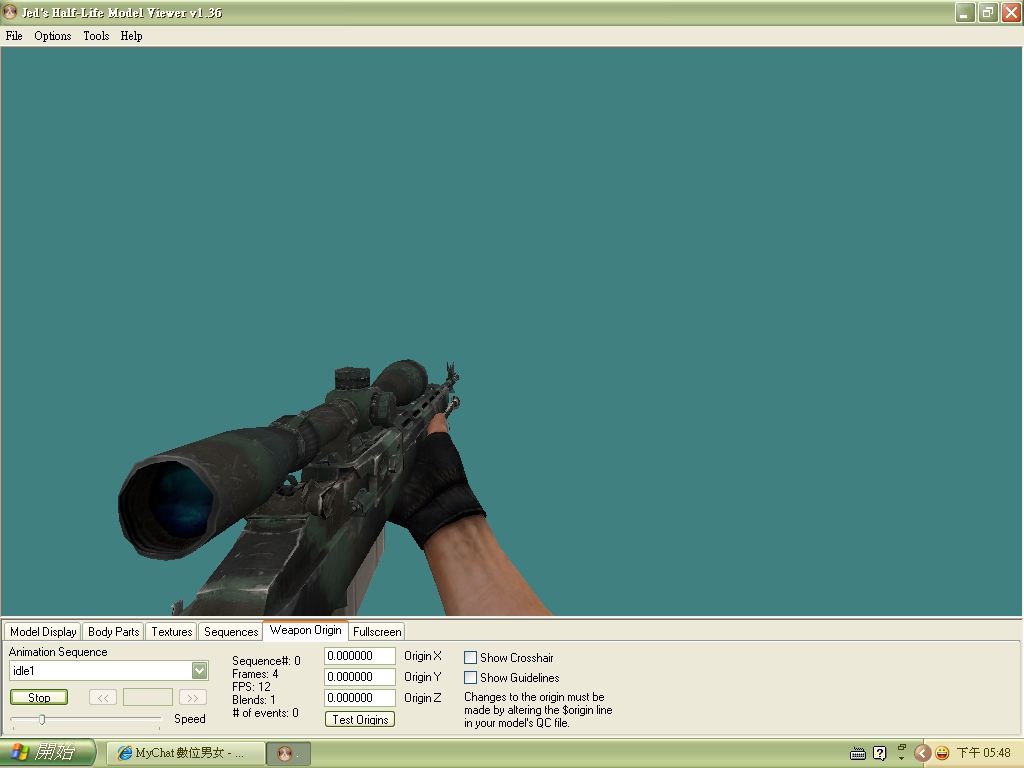The height and width of the screenshot is (768, 1024).
Task: Switch to the MyChat taskbar window
Action: tap(185, 753)
